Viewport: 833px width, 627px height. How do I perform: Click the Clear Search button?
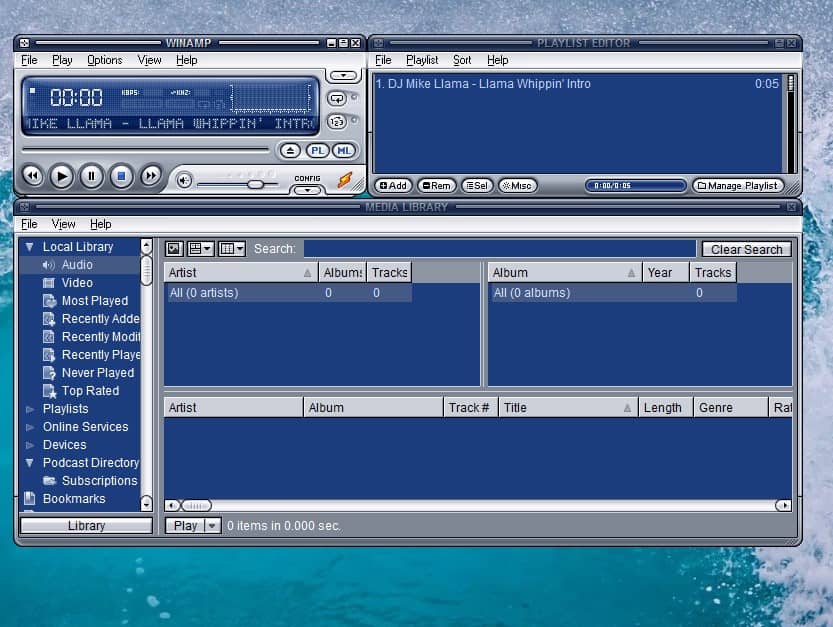pos(746,248)
